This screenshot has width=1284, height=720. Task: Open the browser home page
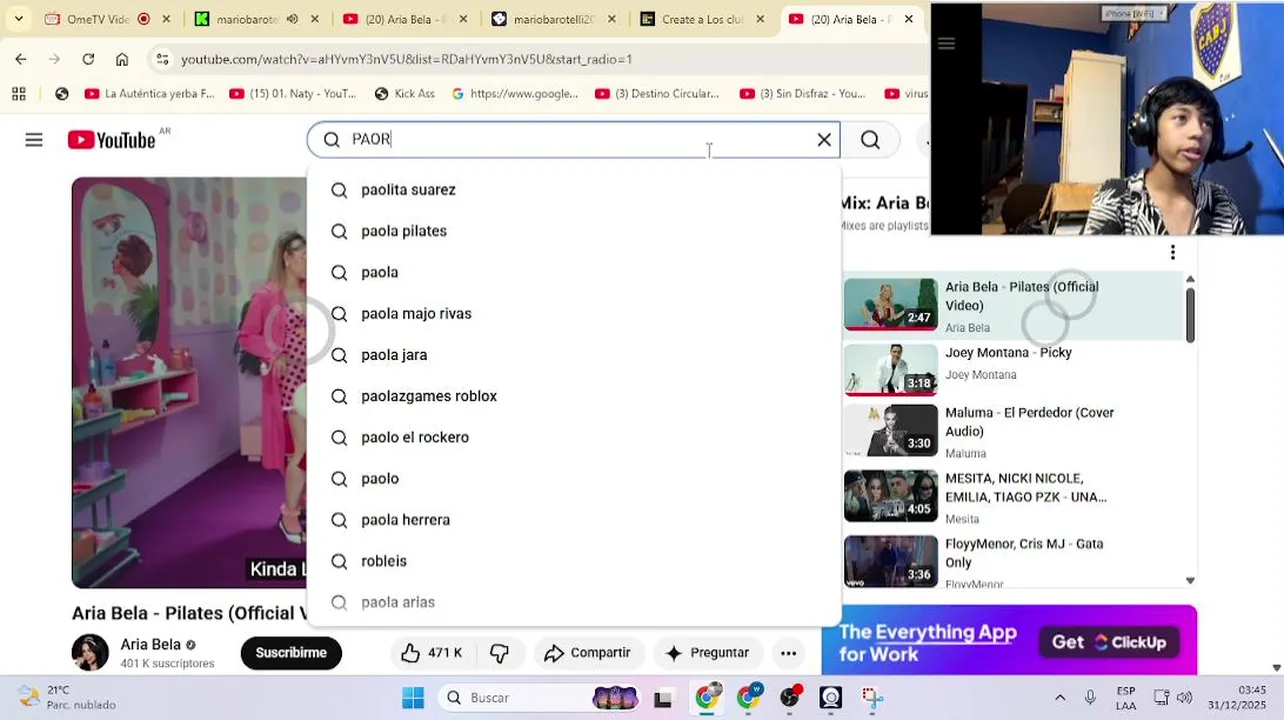point(122,59)
